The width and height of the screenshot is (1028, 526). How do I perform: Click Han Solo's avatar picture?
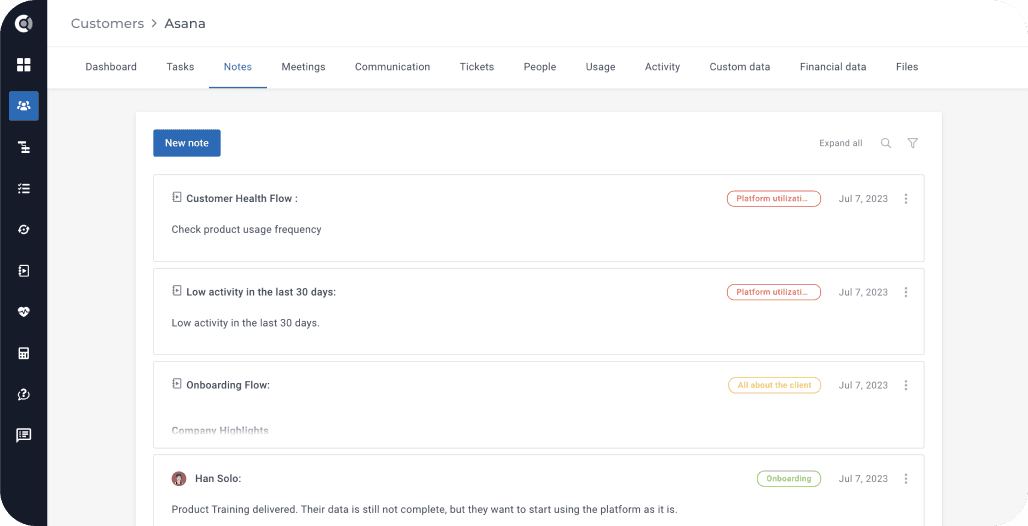point(179,479)
